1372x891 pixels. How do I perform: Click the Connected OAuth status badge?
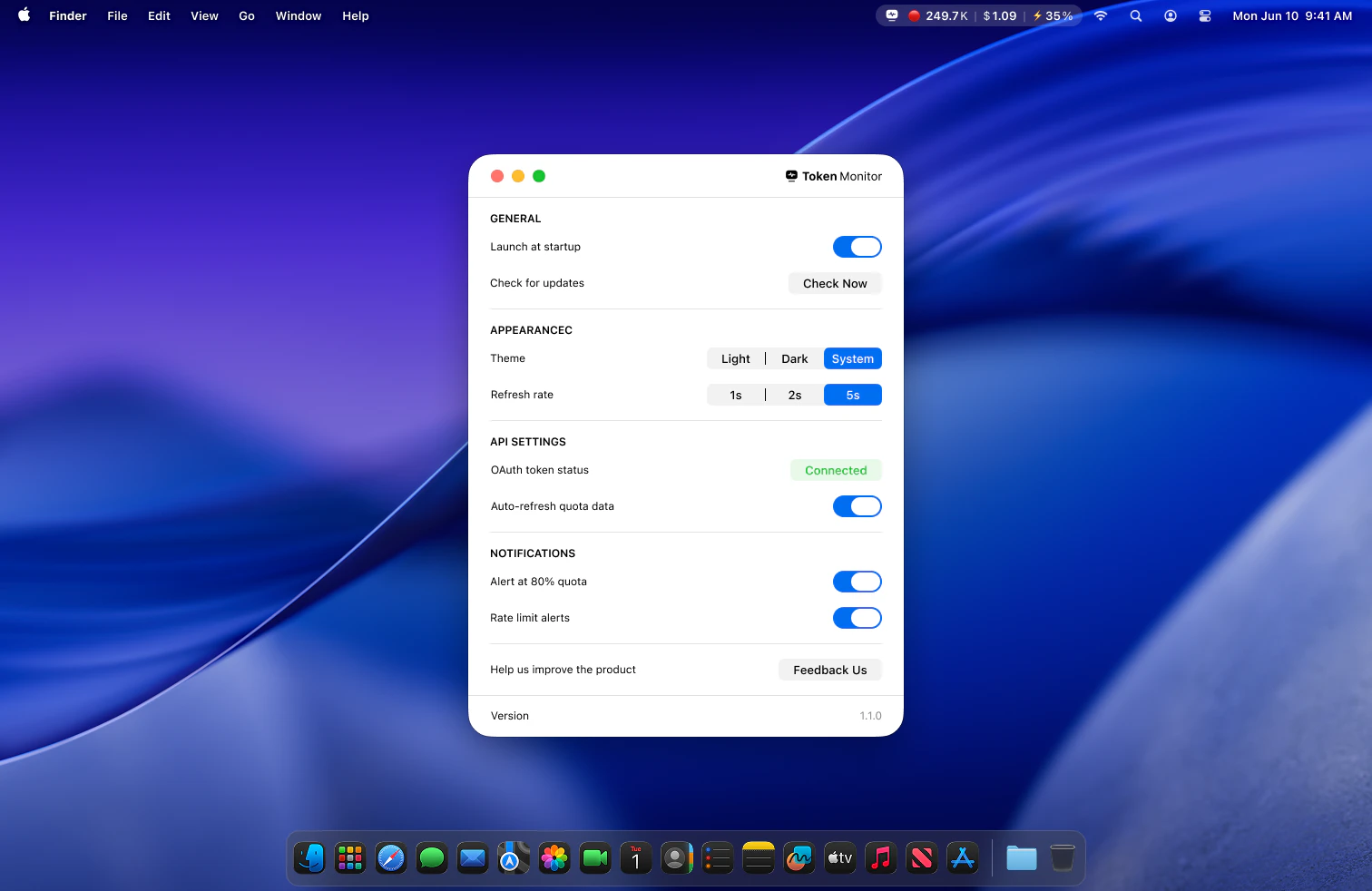(835, 470)
